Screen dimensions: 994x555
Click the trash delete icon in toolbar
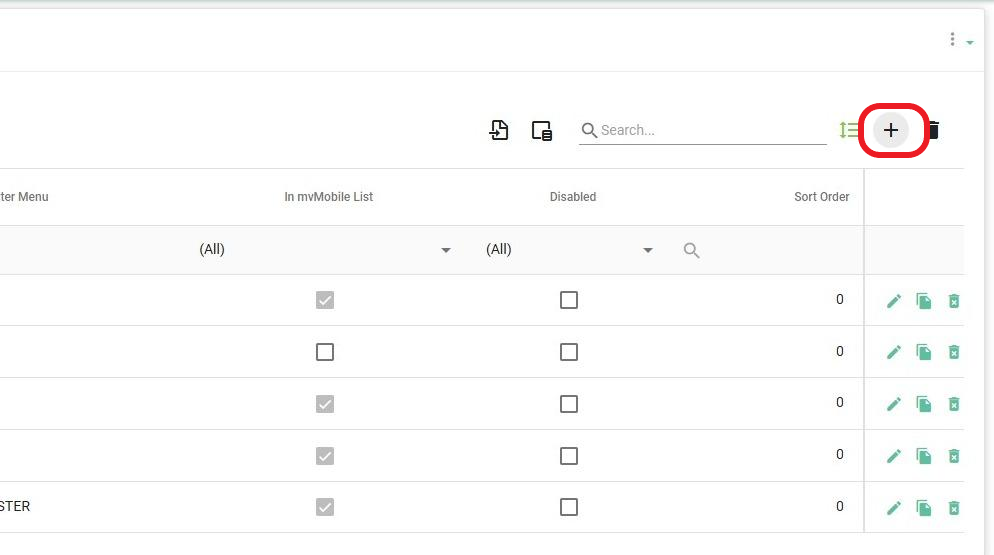(934, 130)
